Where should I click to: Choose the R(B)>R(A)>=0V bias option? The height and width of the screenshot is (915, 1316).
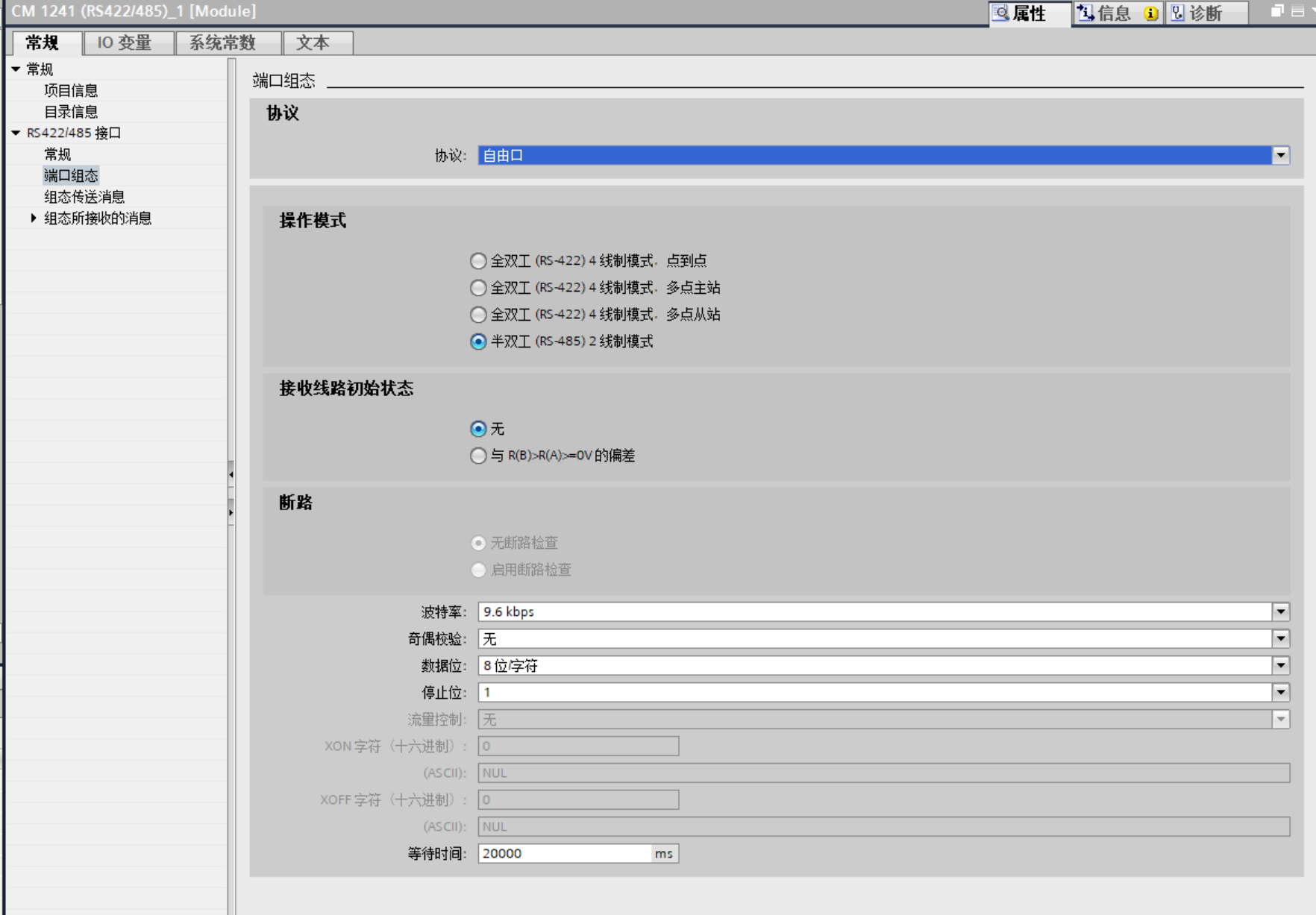478,456
